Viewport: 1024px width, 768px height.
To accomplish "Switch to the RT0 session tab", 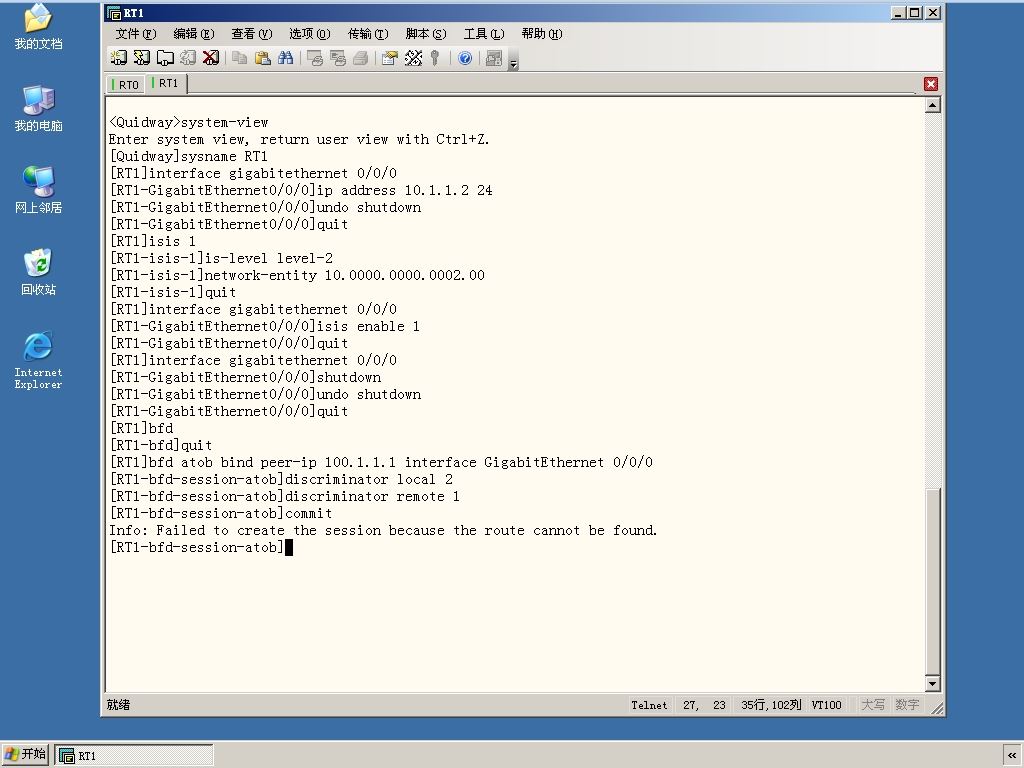I will click(x=125, y=84).
